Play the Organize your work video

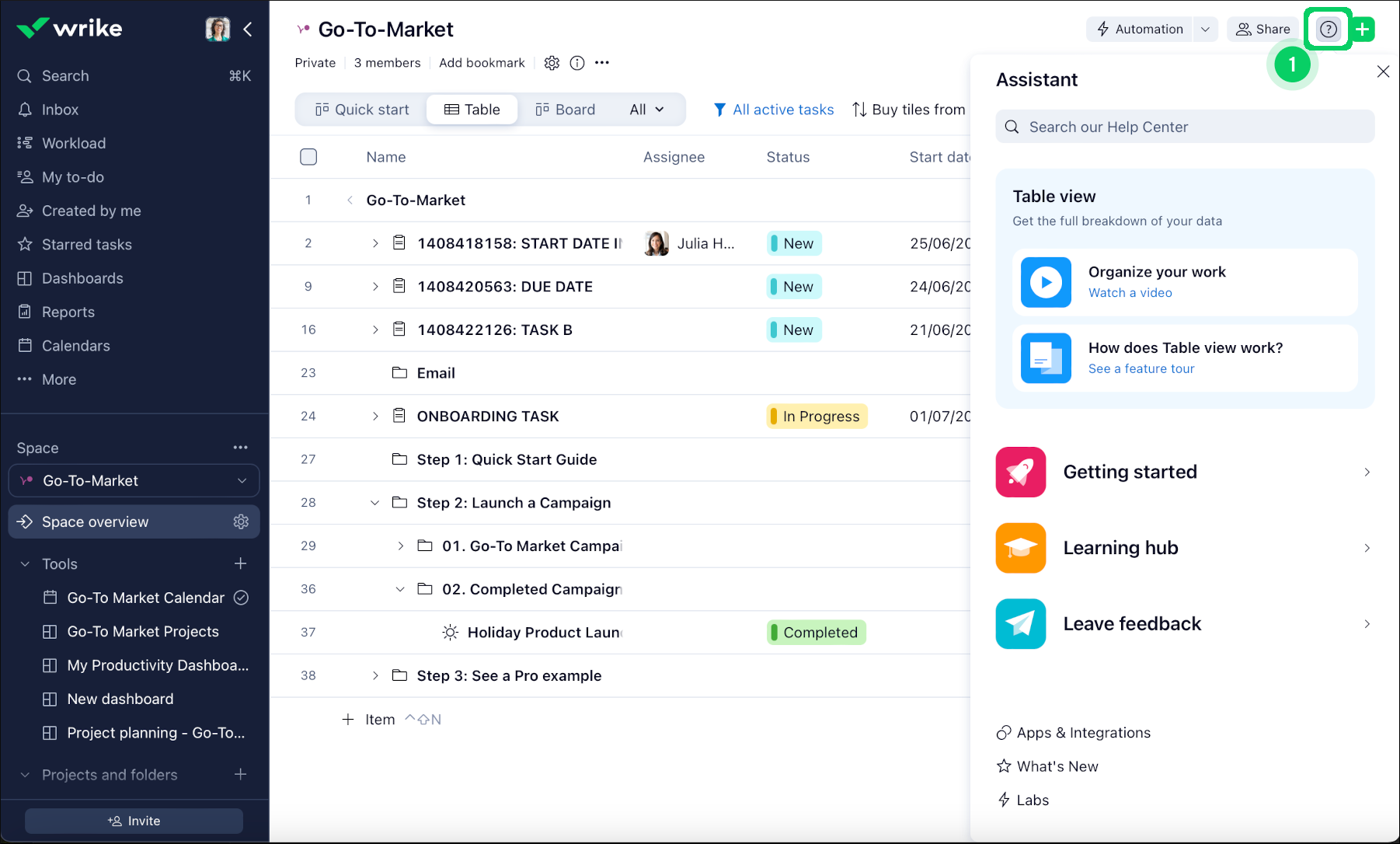click(x=1046, y=282)
